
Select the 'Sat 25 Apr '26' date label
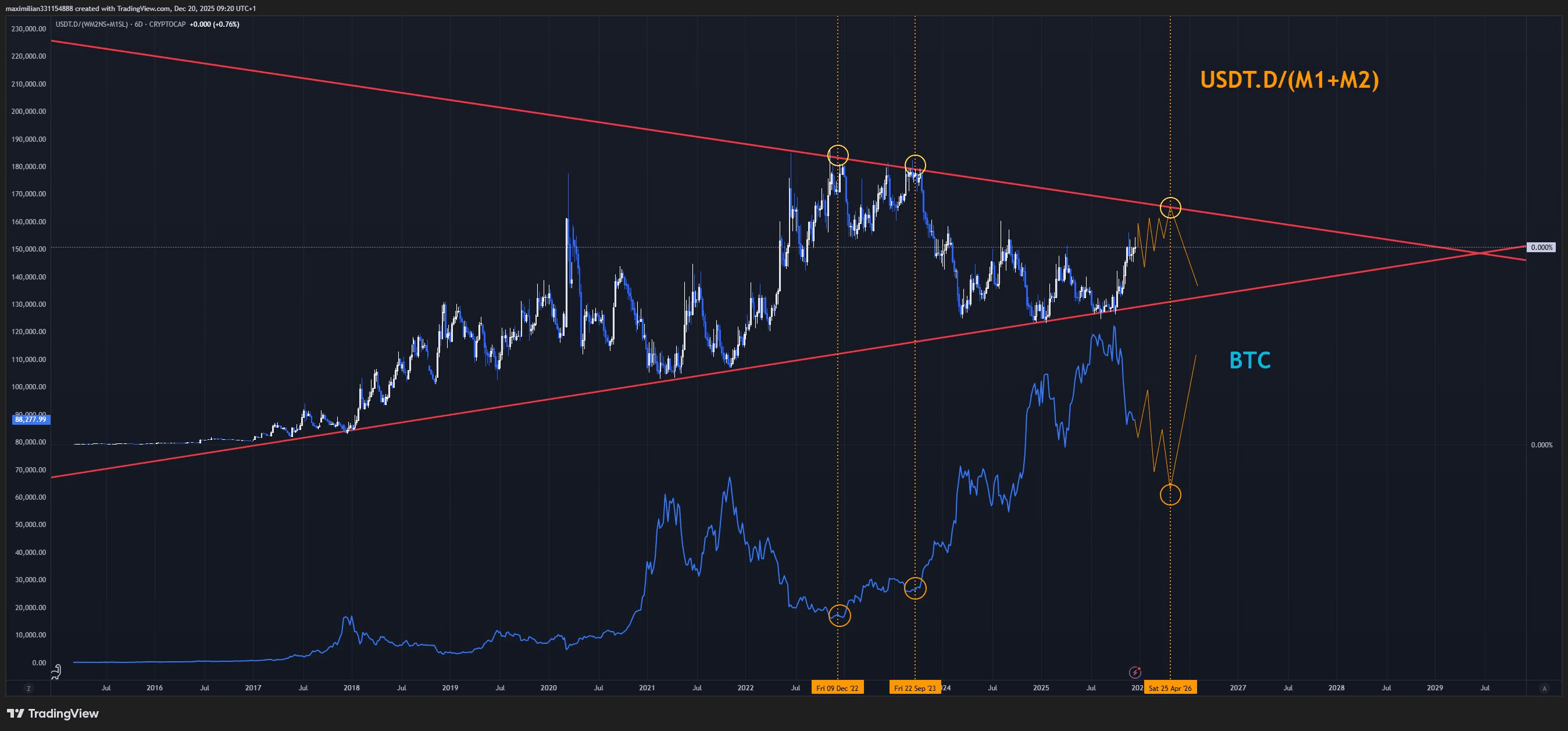click(x=1170, y=689)
